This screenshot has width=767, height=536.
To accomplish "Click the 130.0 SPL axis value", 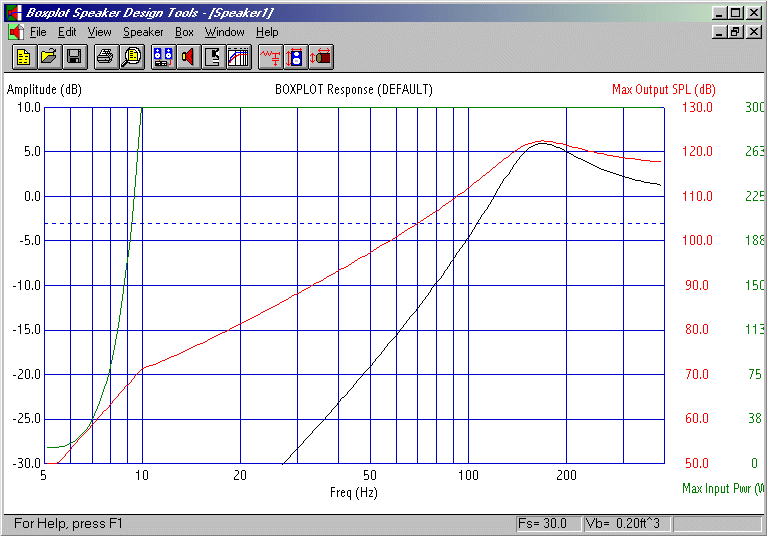I will click(697, 107).
